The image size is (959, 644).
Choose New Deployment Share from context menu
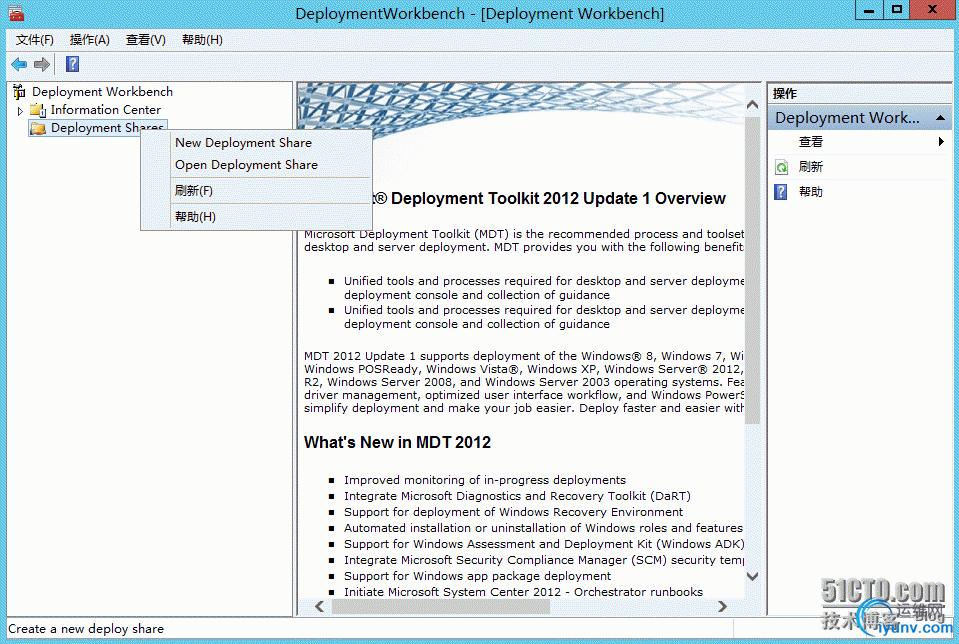coord(243,142)
